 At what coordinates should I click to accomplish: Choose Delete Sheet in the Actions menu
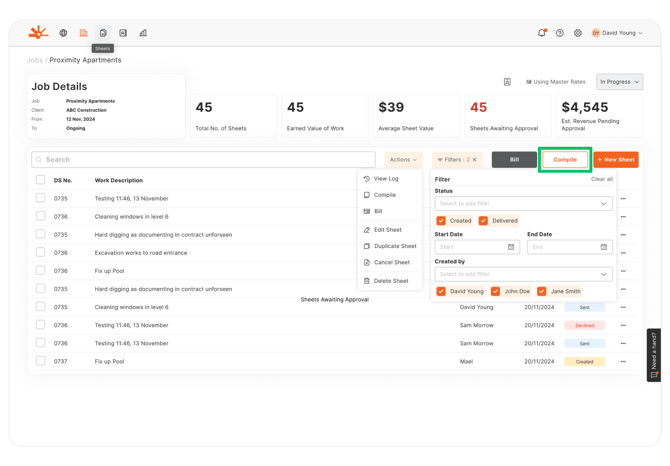pos(391,281)
